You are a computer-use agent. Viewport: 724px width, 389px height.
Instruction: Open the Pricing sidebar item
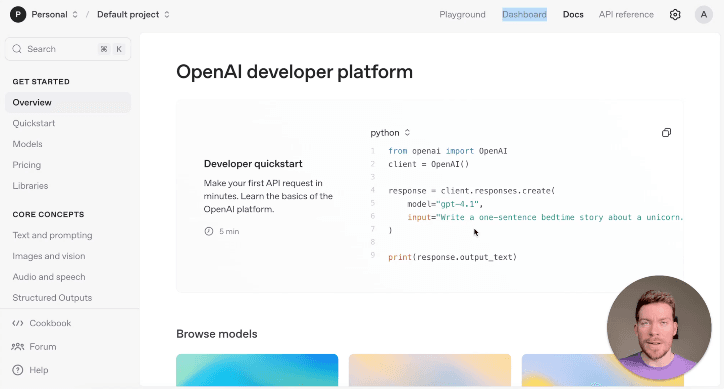click(x=26, y=165)
